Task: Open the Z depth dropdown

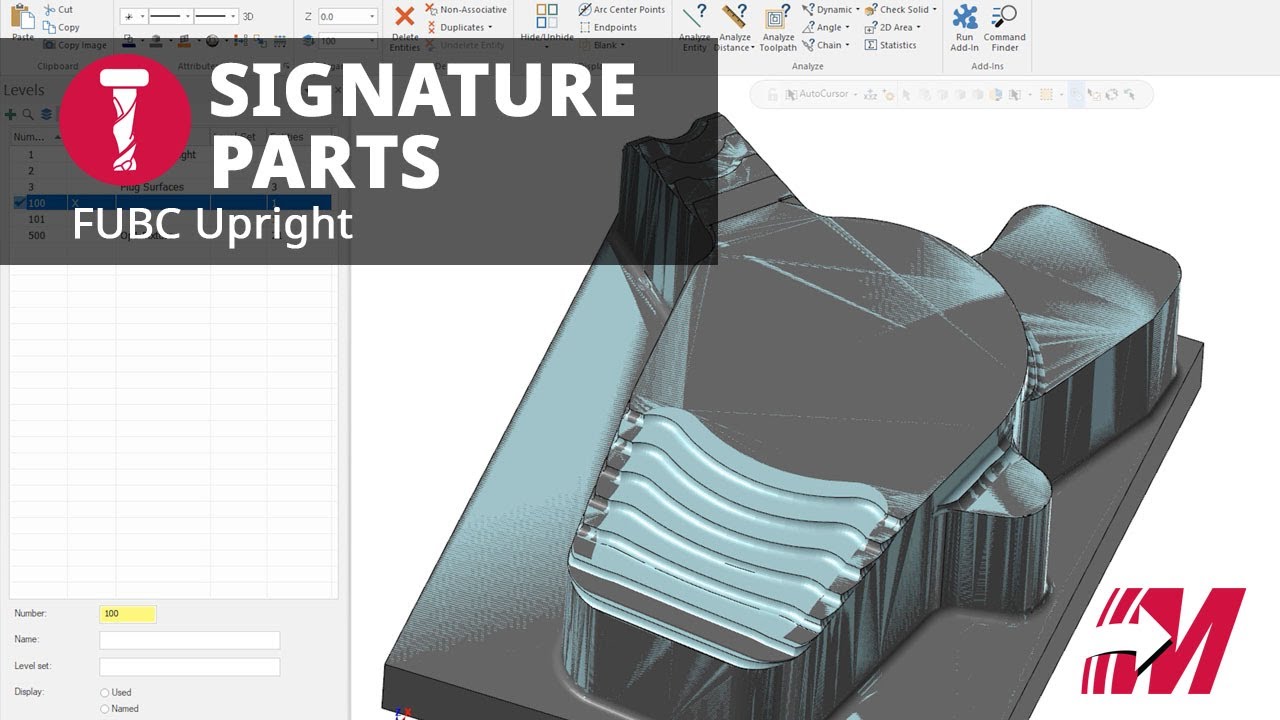Action: 372,17
